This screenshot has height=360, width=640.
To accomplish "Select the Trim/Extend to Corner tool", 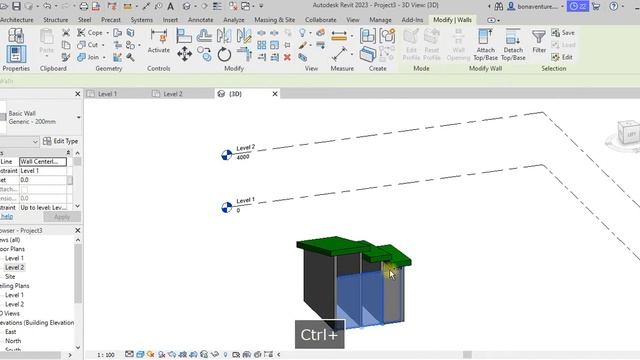I will pyautogui.click(x=244, y=54).
